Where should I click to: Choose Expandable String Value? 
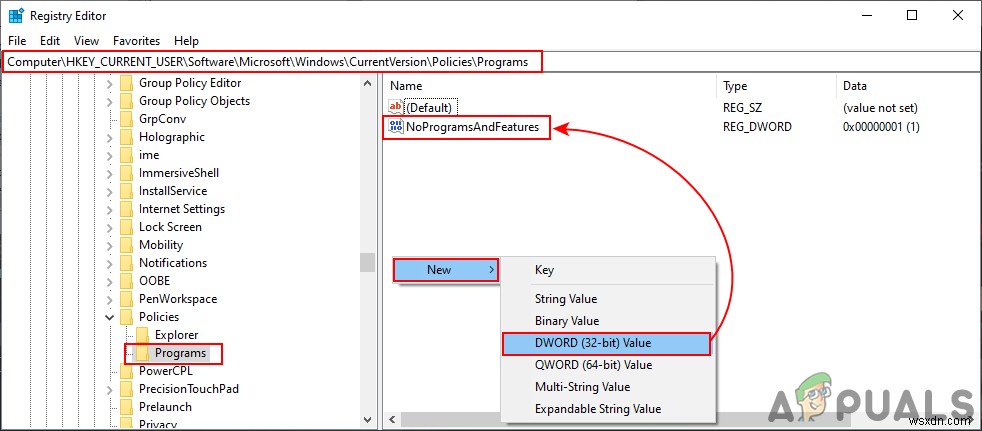pos(606,408)
